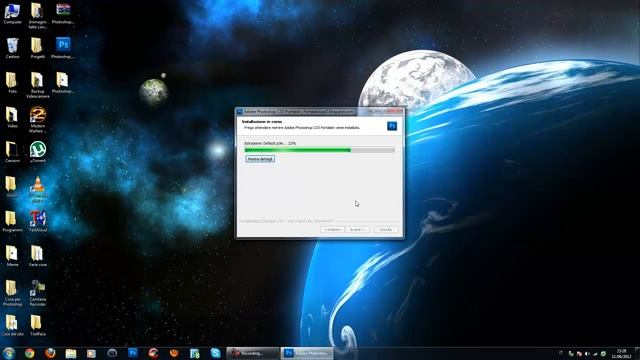Click the Mostra dettagli button
Image resolution: width=640 pixels, height=360 pixels.
point(260,159)
